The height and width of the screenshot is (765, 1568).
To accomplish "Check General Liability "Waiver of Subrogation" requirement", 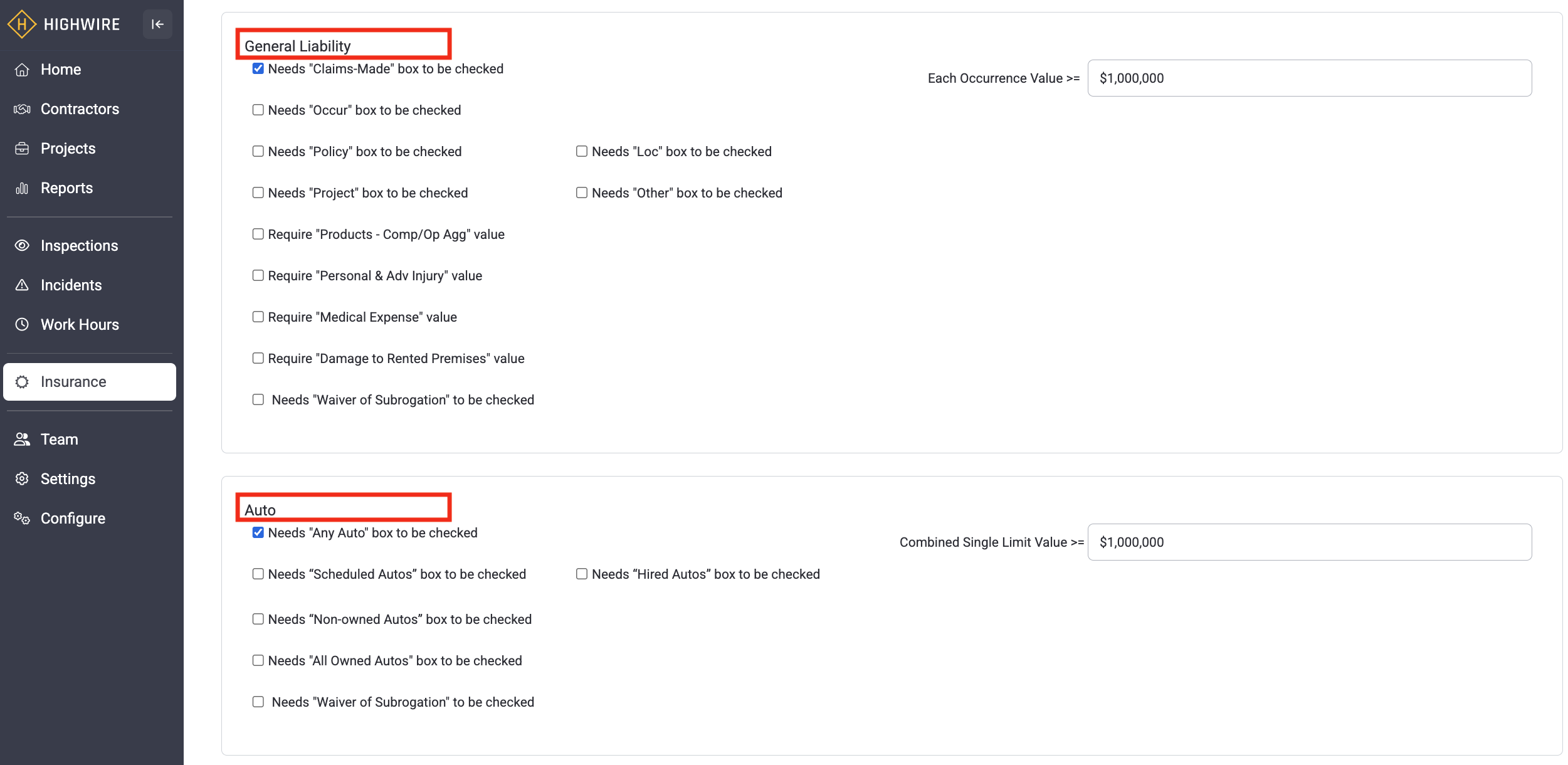I will click(x=258, y=400).
